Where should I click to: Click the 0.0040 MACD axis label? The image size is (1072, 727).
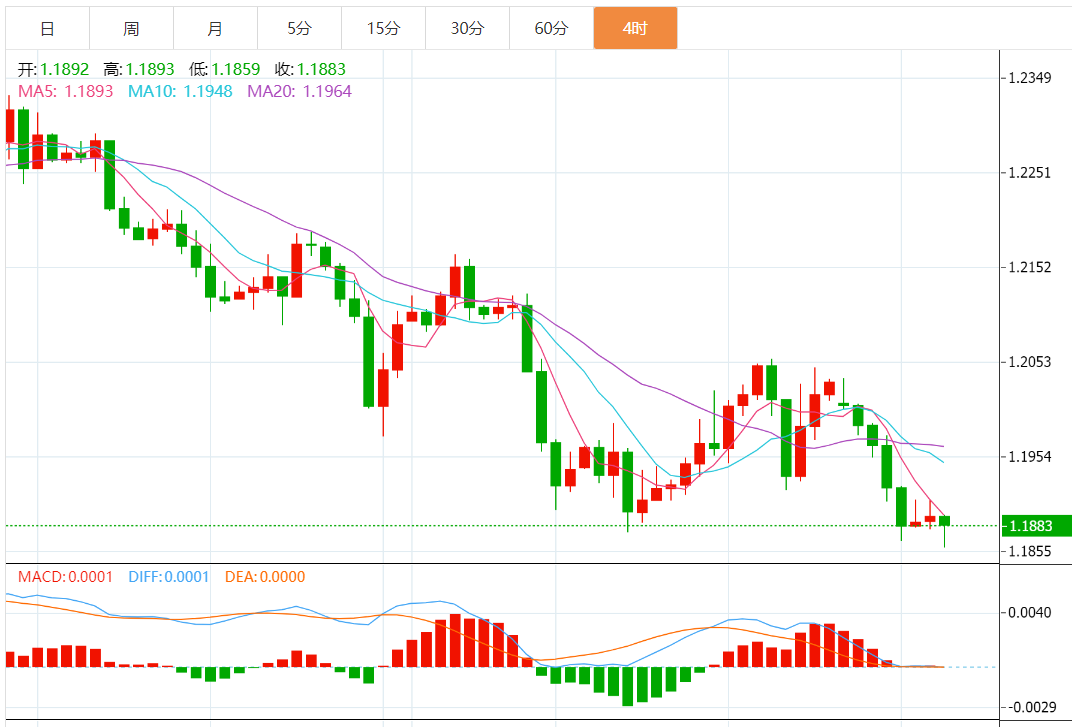[1030, 612]
